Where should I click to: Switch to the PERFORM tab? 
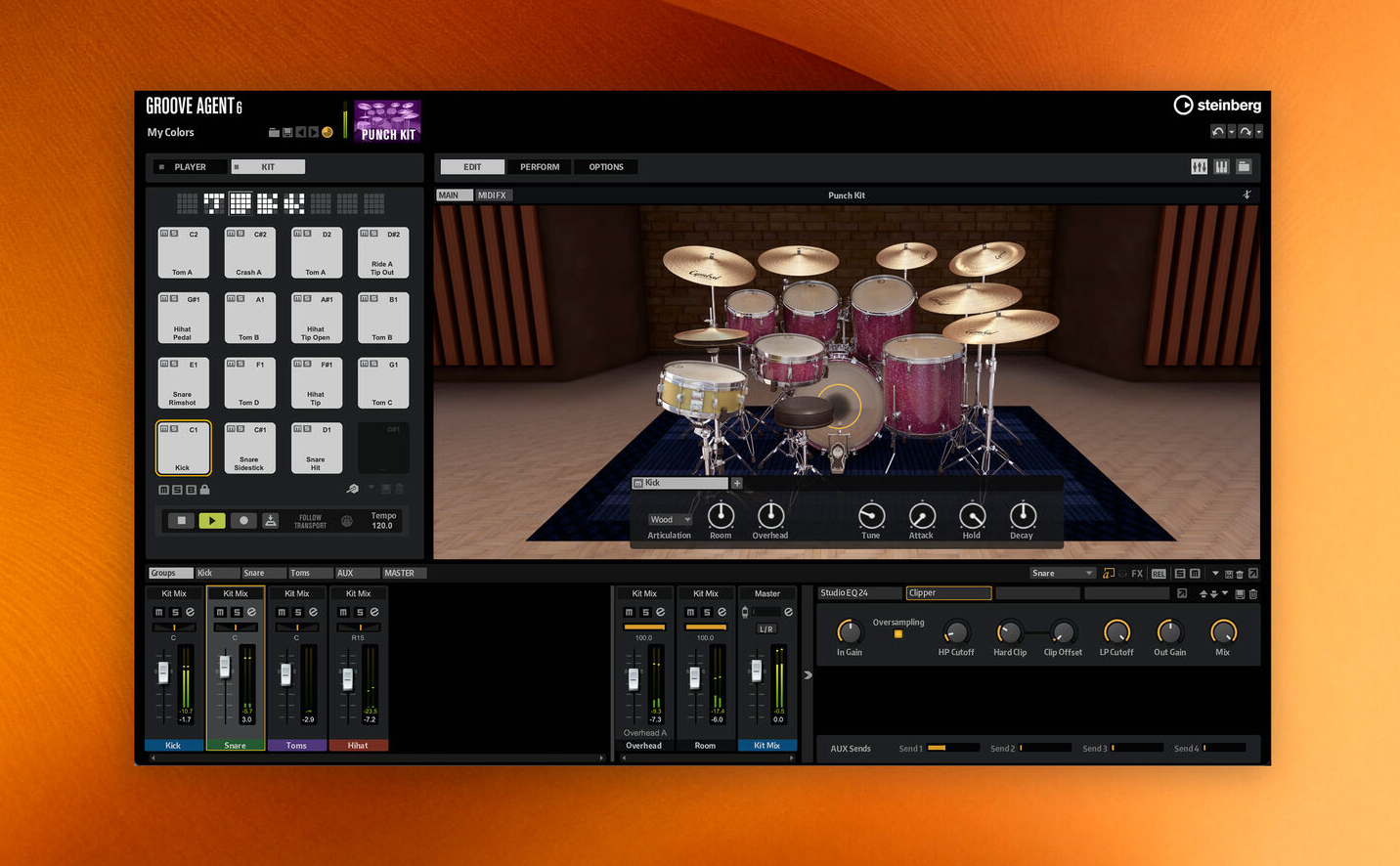(540, 167)
